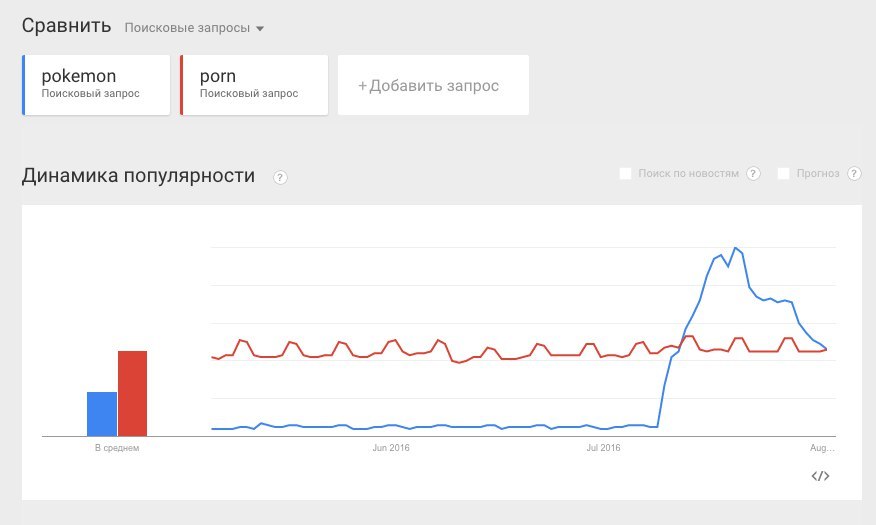Open help icon beside Поиск по новостям
This screenshot has width=876, height=525.
753,174
